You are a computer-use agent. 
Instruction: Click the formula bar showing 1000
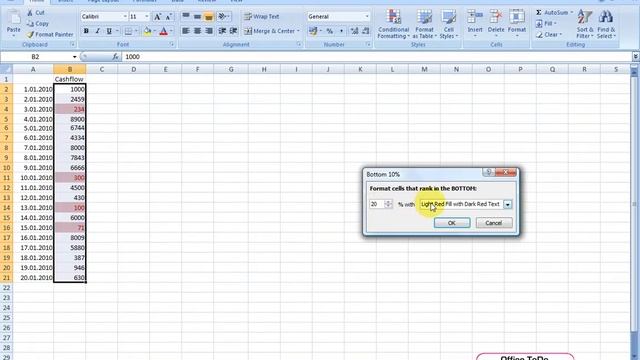click(376, 57)
